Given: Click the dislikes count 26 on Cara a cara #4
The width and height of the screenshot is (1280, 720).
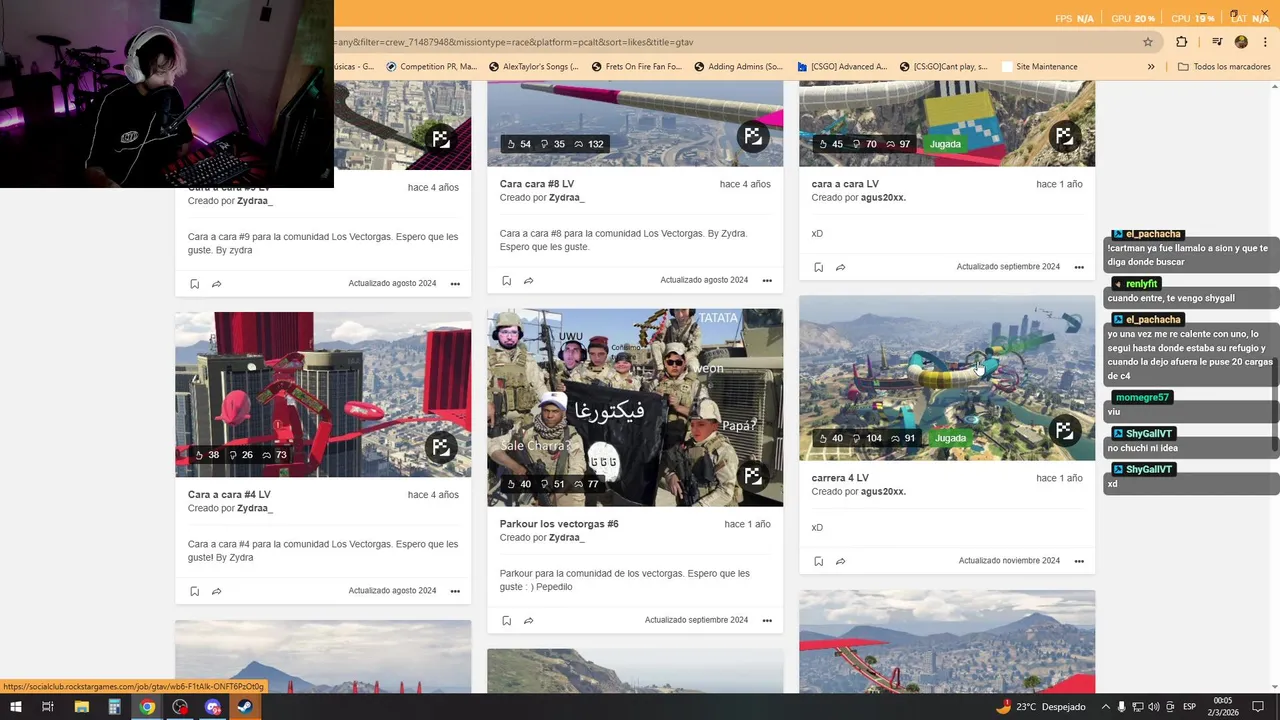Looking at the screenshot, I should pyautogui.click(x=241, y=455).
